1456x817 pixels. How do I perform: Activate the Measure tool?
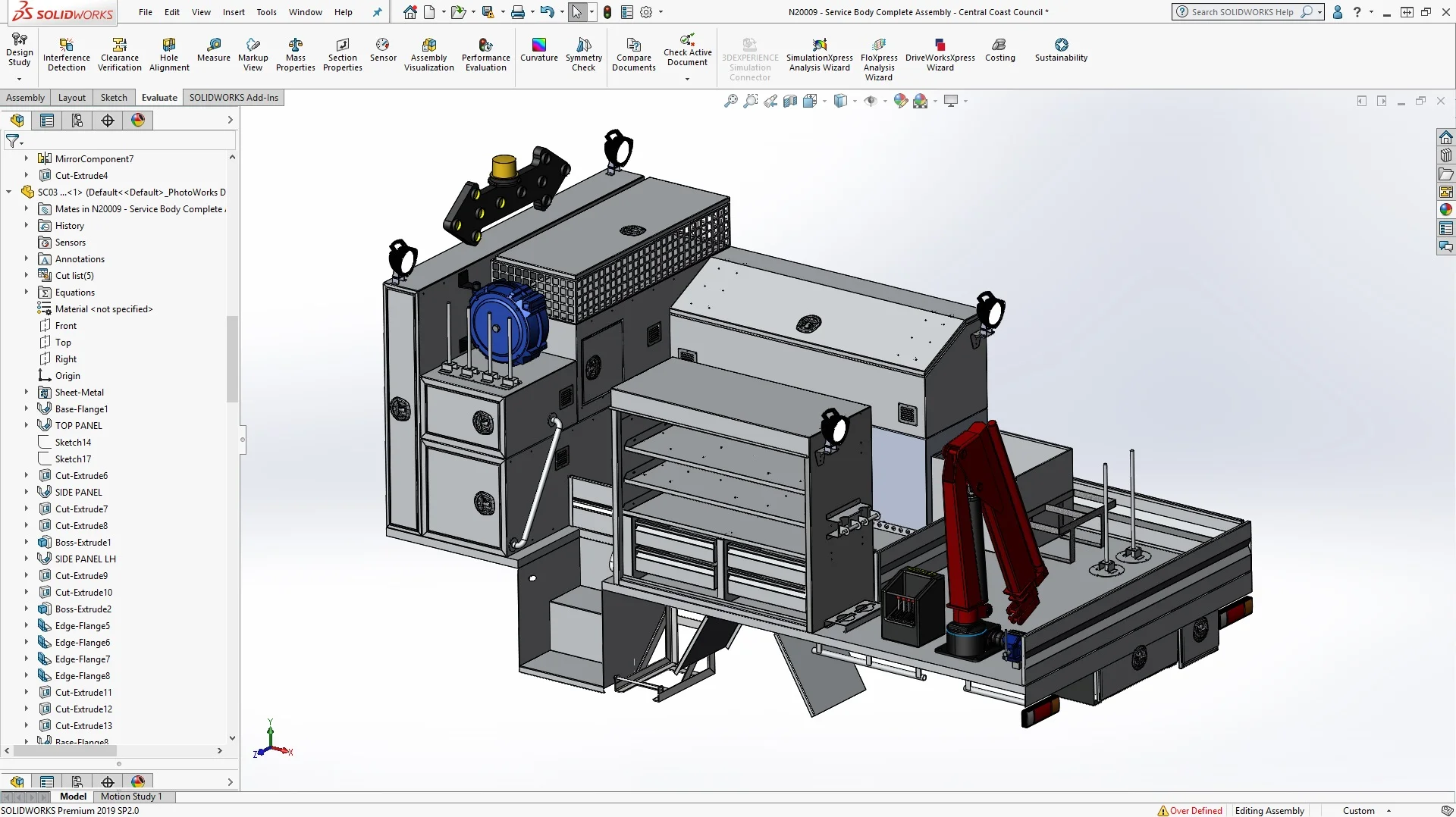[x=214, y=50]
